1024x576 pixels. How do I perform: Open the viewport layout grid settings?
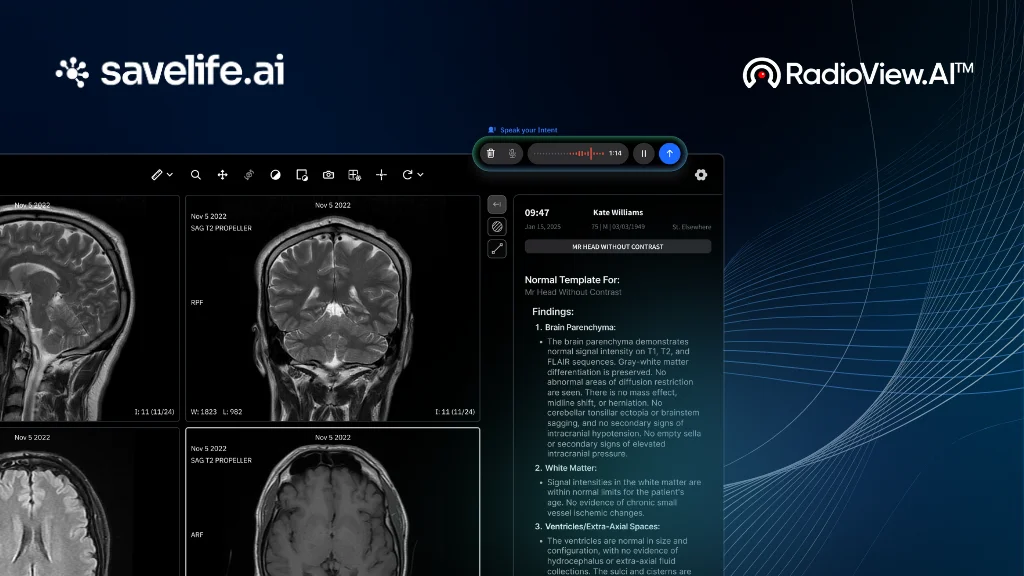click(354, 175)
